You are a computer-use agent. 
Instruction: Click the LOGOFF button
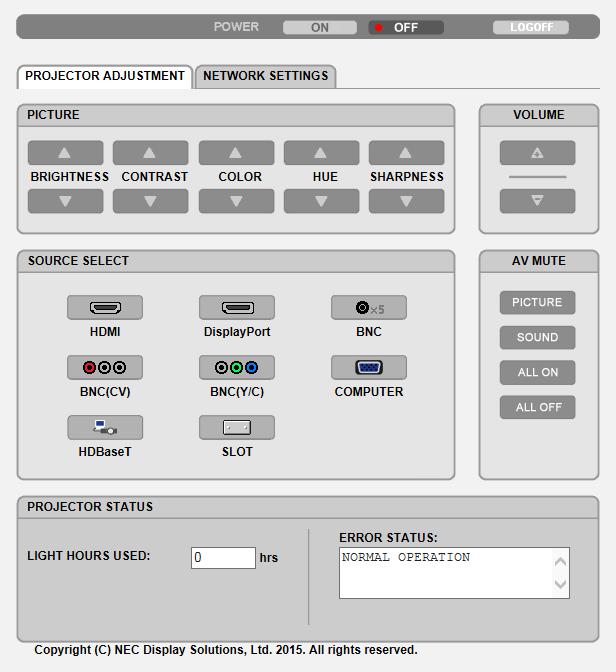point(531,27)
